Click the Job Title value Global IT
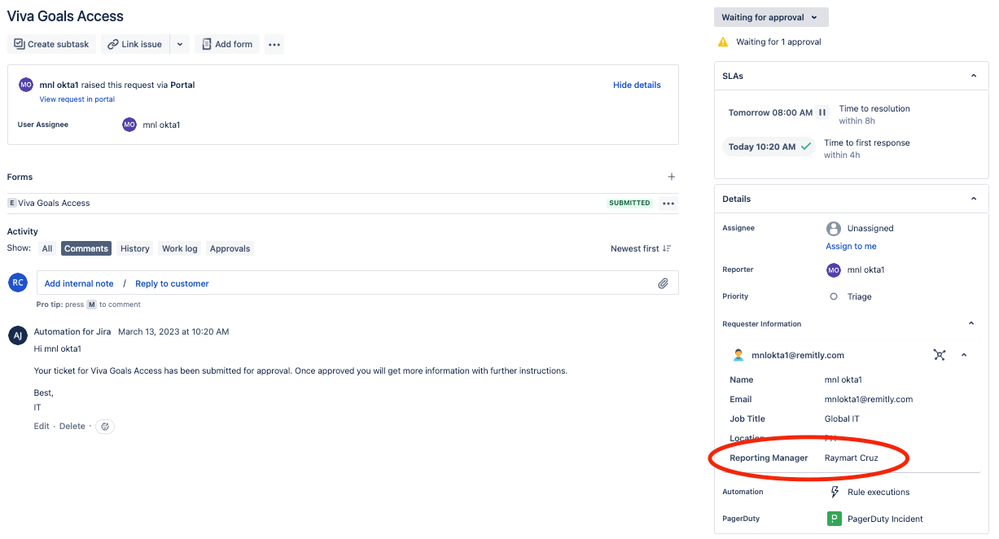Screen dimensions: 999x539 coord(842,419)
